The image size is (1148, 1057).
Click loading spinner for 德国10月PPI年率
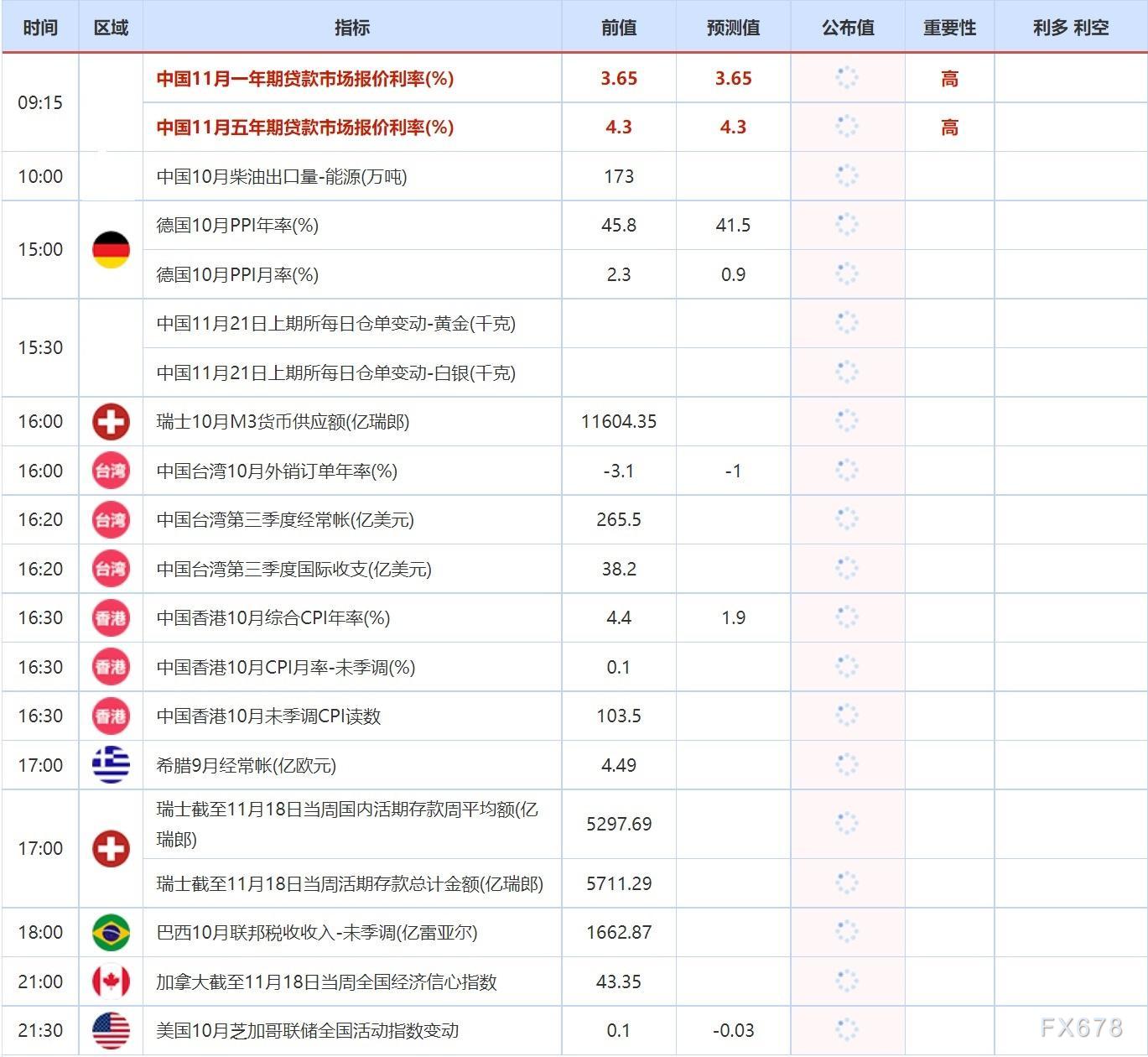(847, 225)
